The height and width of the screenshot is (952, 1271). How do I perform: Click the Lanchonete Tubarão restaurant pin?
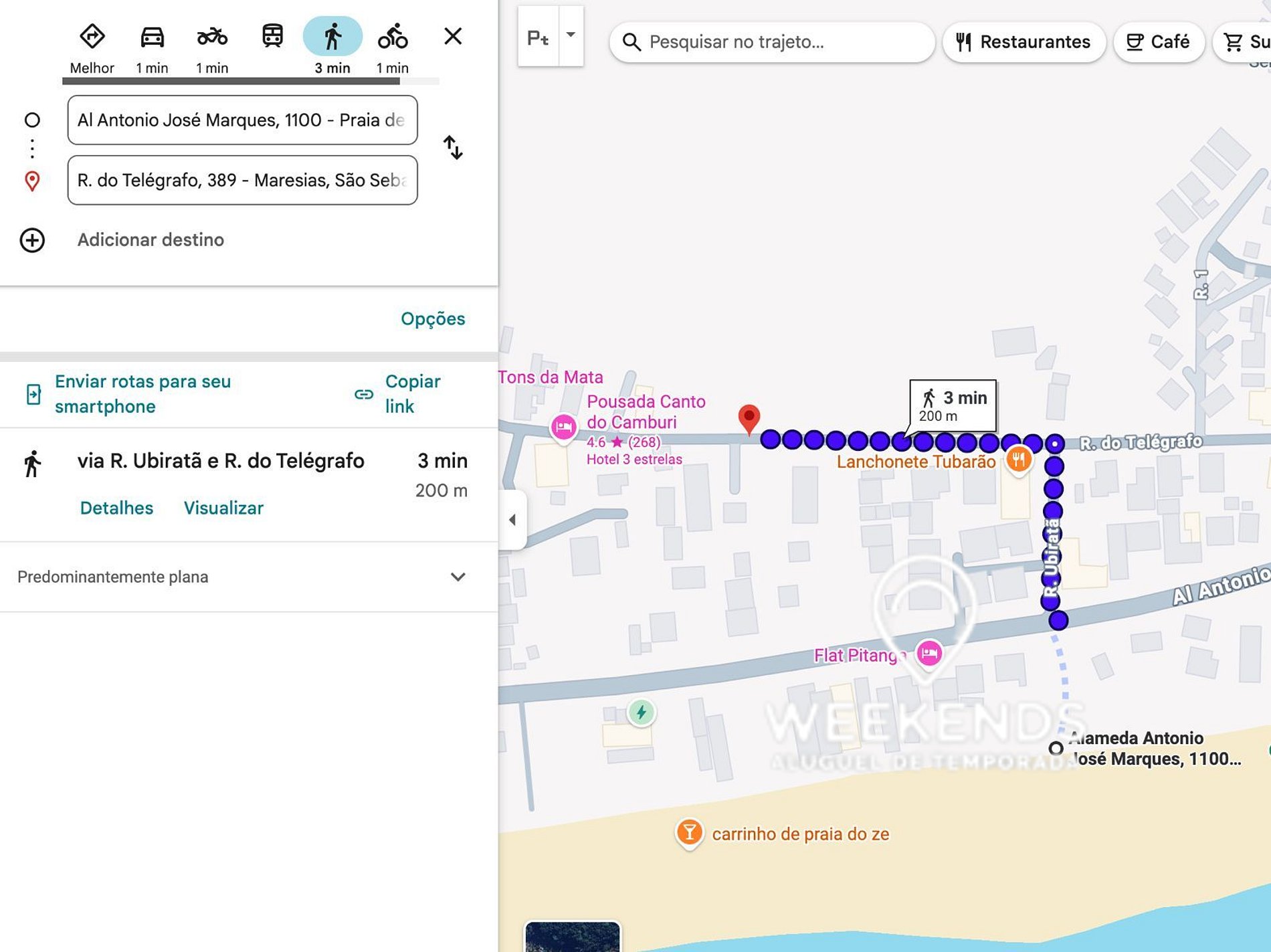tap(1018, 460)
